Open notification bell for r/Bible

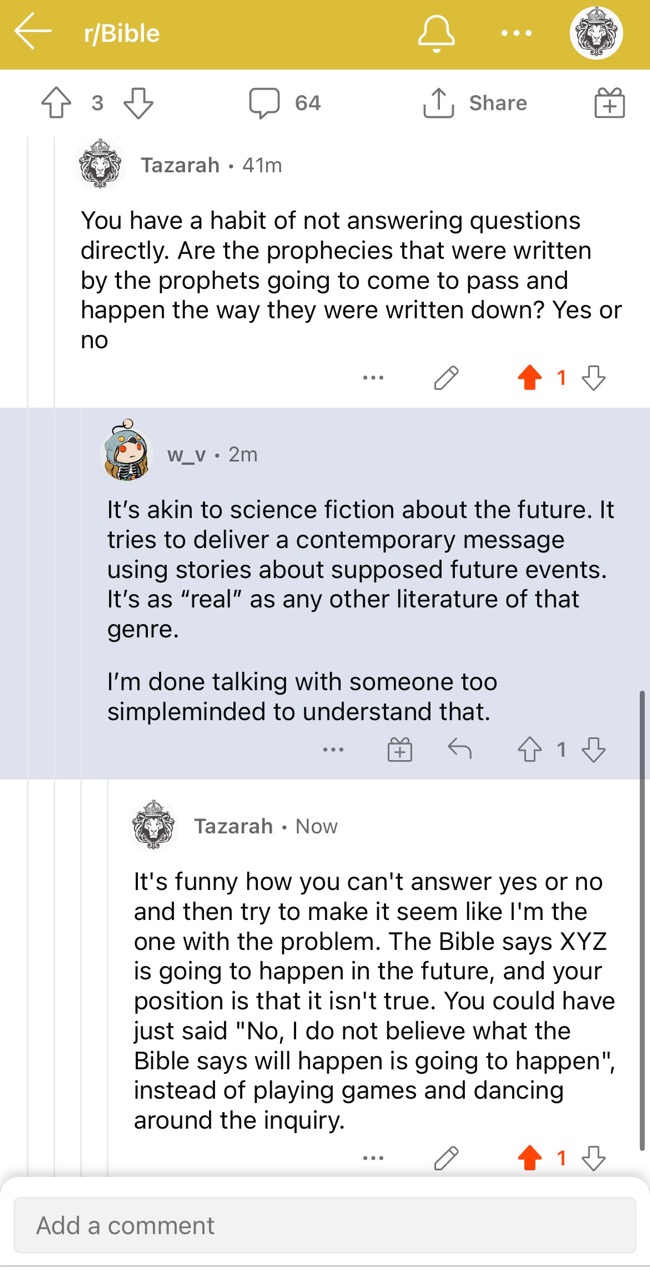pos(436,33)
